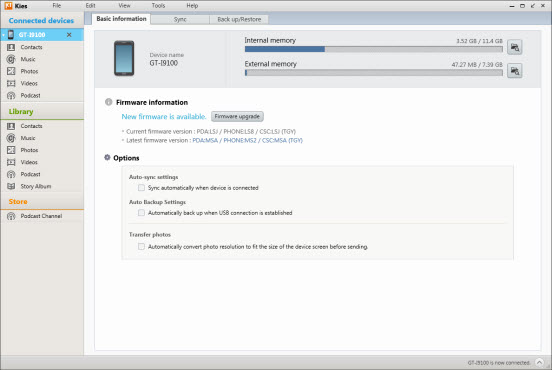Click the Auto-sync settings label

click(x=153, y=177)
